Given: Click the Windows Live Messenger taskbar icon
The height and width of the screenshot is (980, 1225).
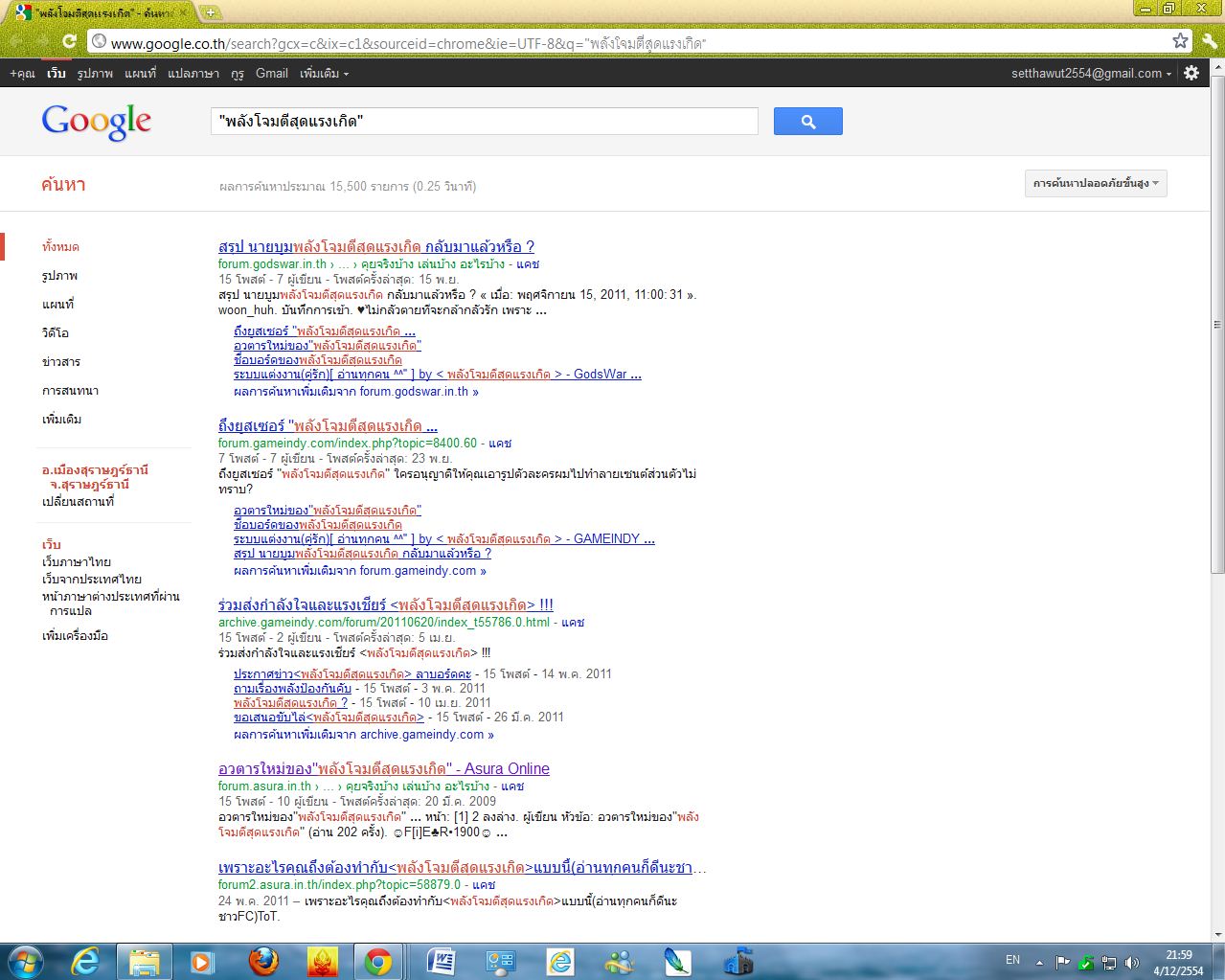Looking at the screenshot, I should (x=619, y=962).
